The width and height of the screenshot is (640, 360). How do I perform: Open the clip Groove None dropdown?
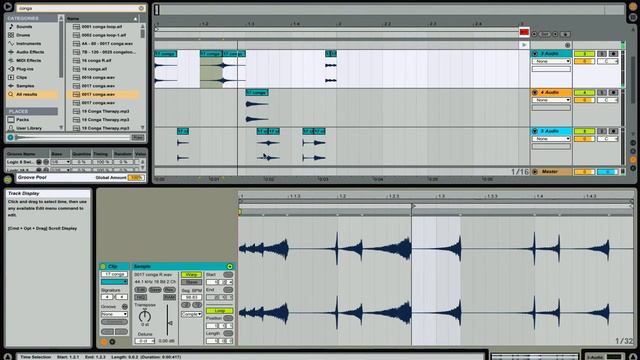pos(114,314)
